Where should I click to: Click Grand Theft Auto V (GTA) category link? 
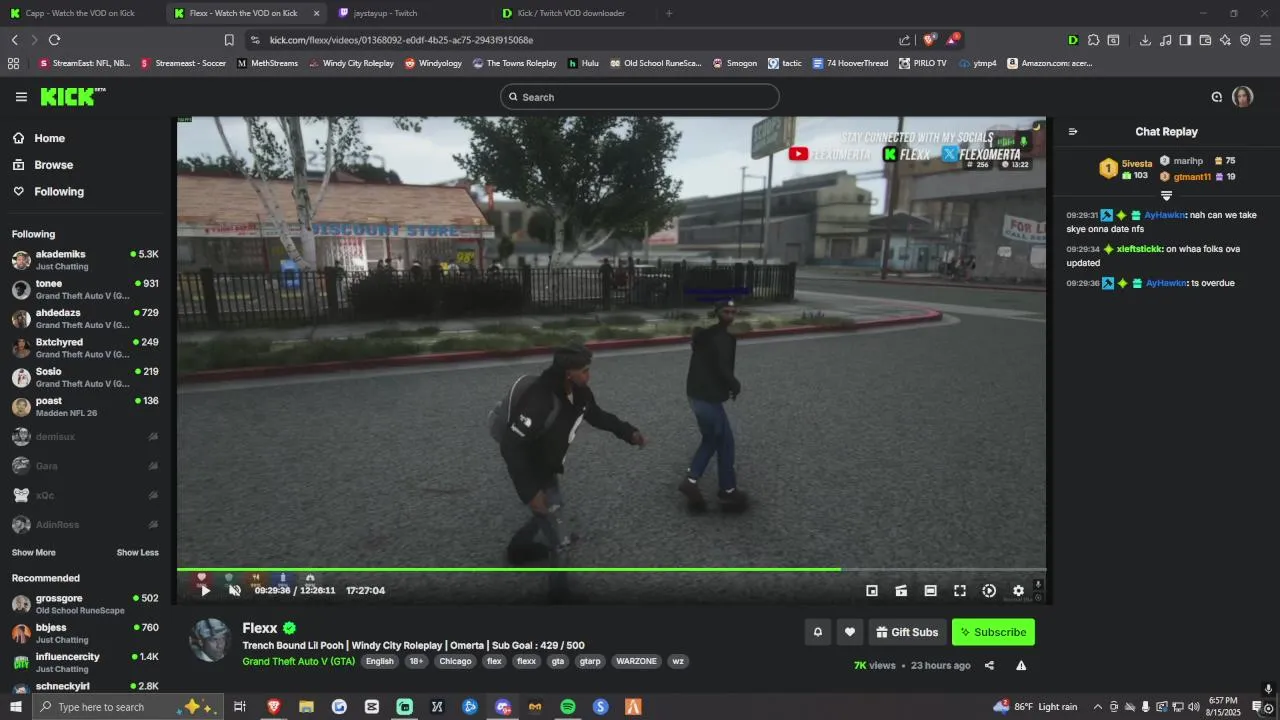298,662
